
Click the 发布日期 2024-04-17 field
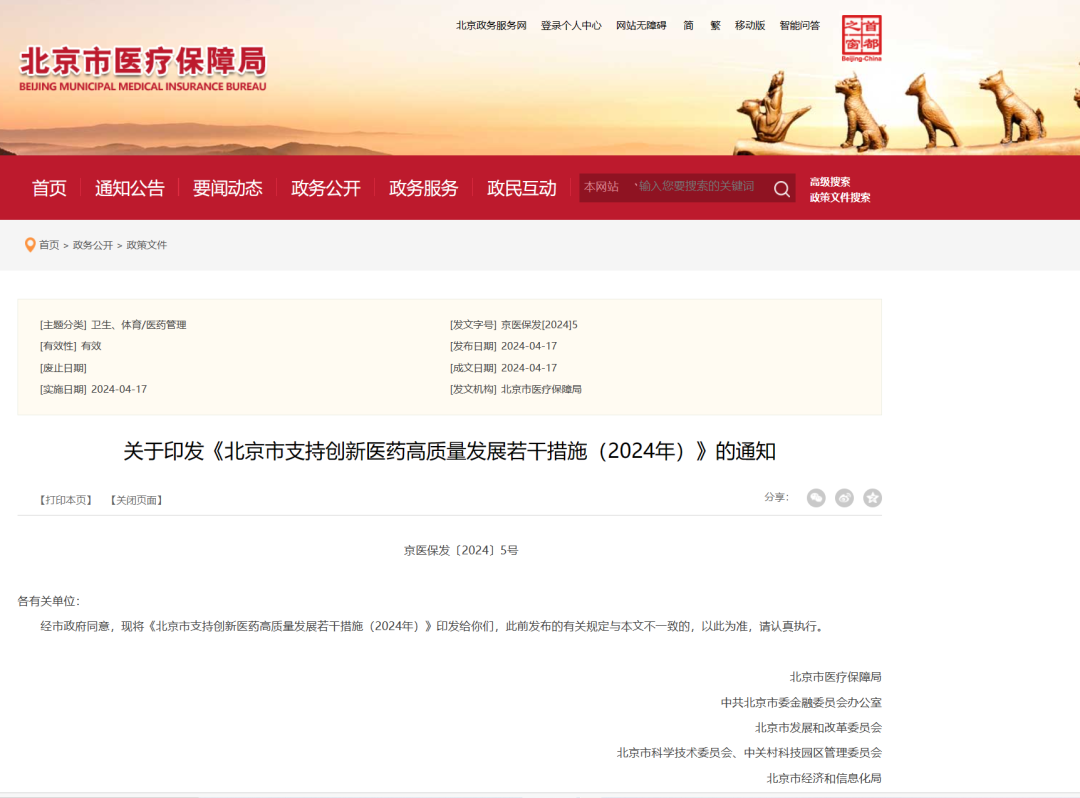click(503, 346)
